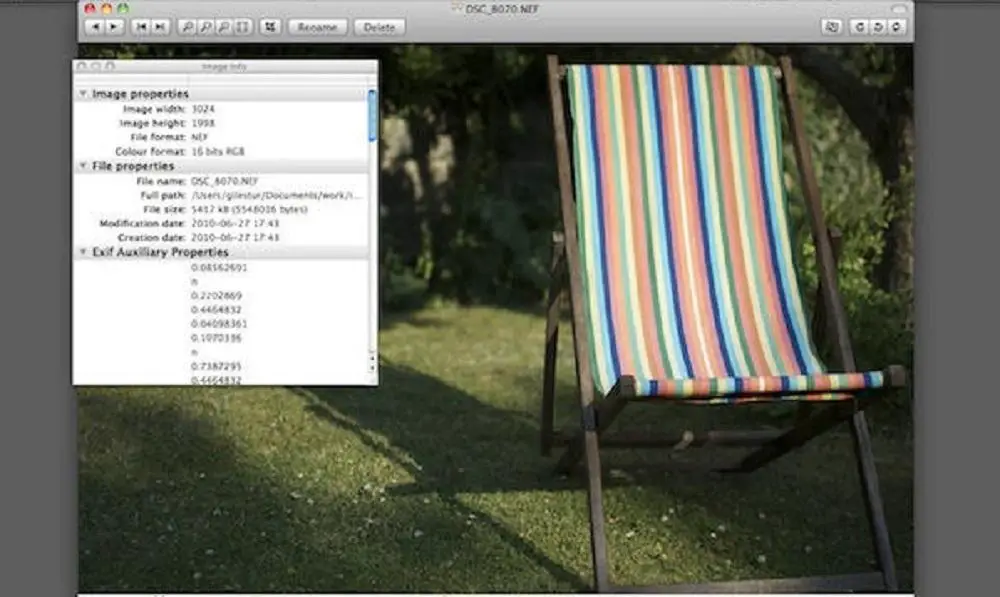Open the image info icon left of the rotate icons
Screen dimensions: 1000x597
[831, 27]
